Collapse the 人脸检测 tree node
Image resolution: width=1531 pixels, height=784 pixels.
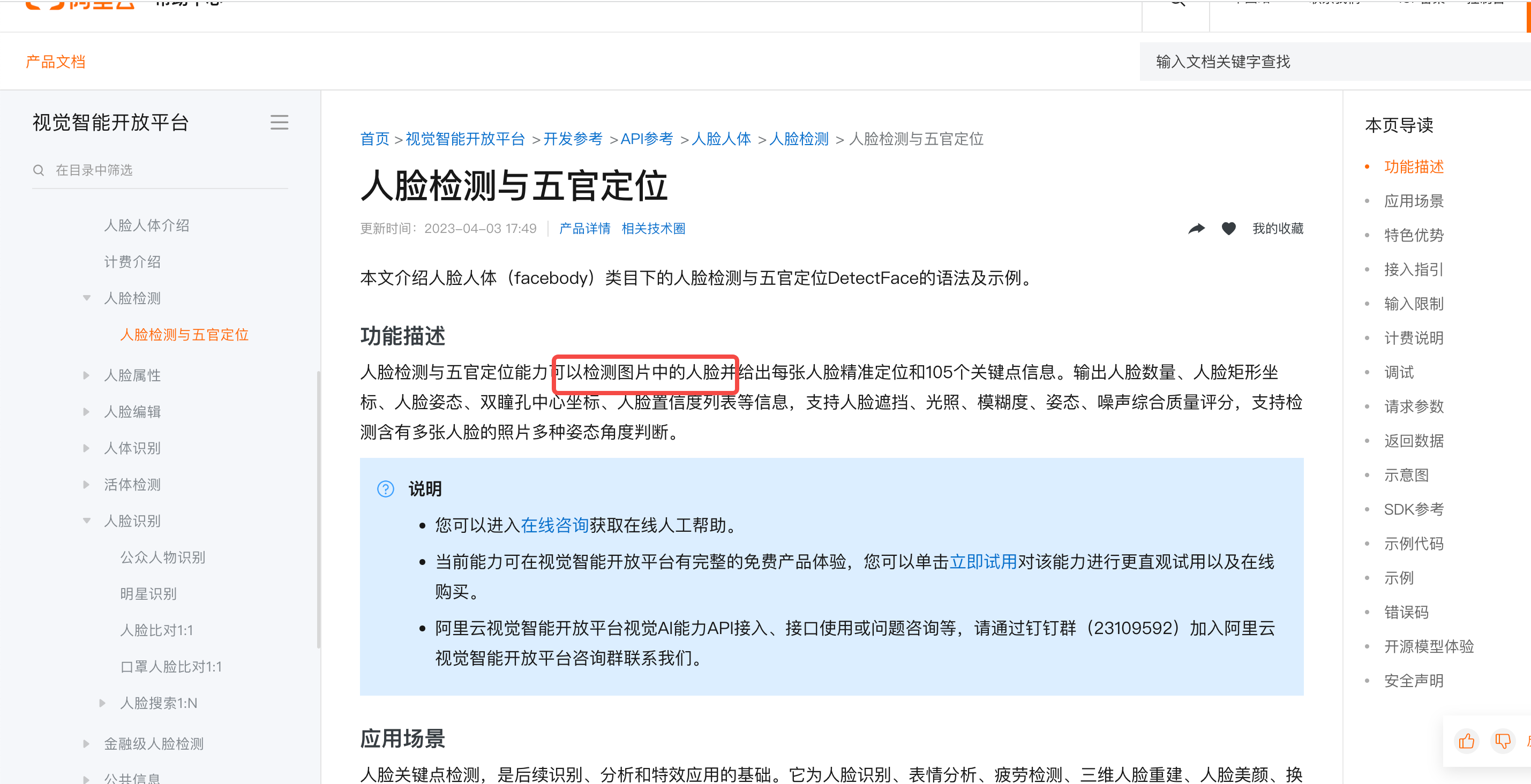[87, 298]
